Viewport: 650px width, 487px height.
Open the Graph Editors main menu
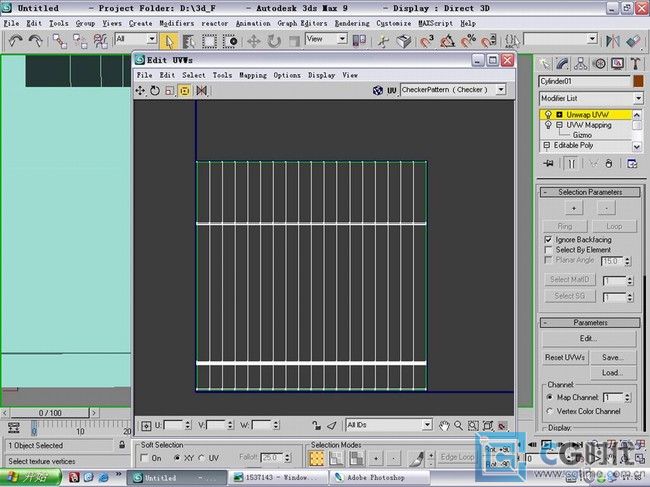click(302, 23)
